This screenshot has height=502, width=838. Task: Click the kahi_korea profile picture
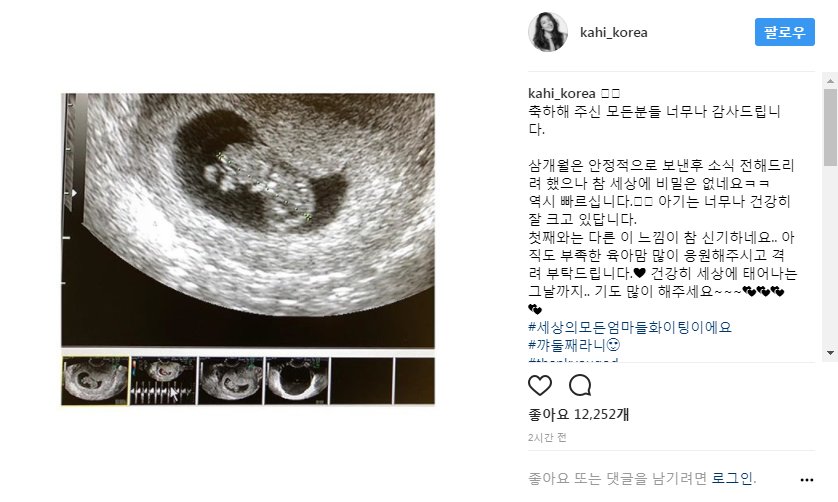coord(548,32)
